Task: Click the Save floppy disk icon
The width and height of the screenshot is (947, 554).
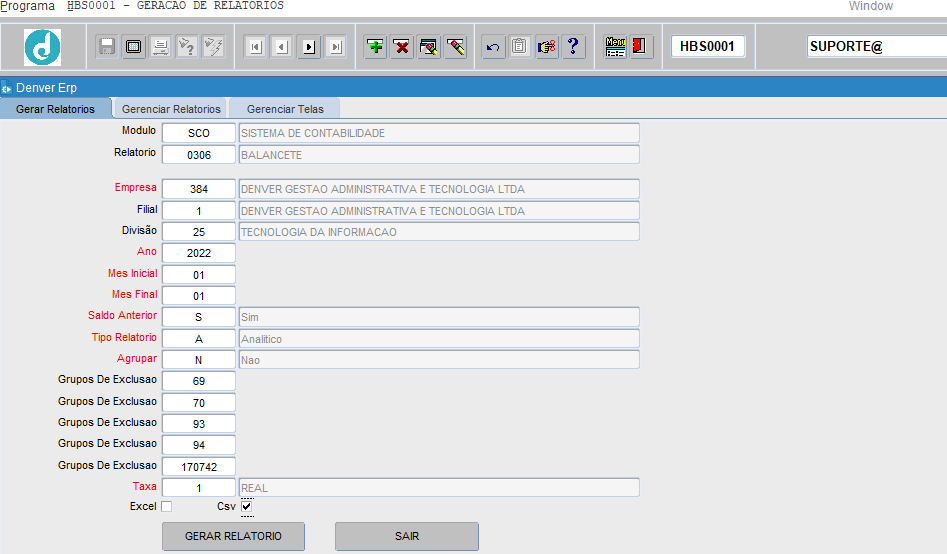Action: 107,47
